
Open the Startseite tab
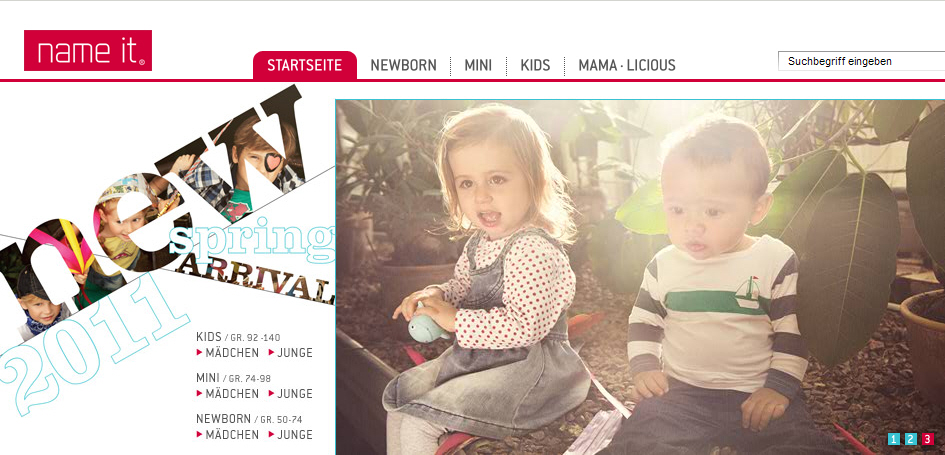304,65
